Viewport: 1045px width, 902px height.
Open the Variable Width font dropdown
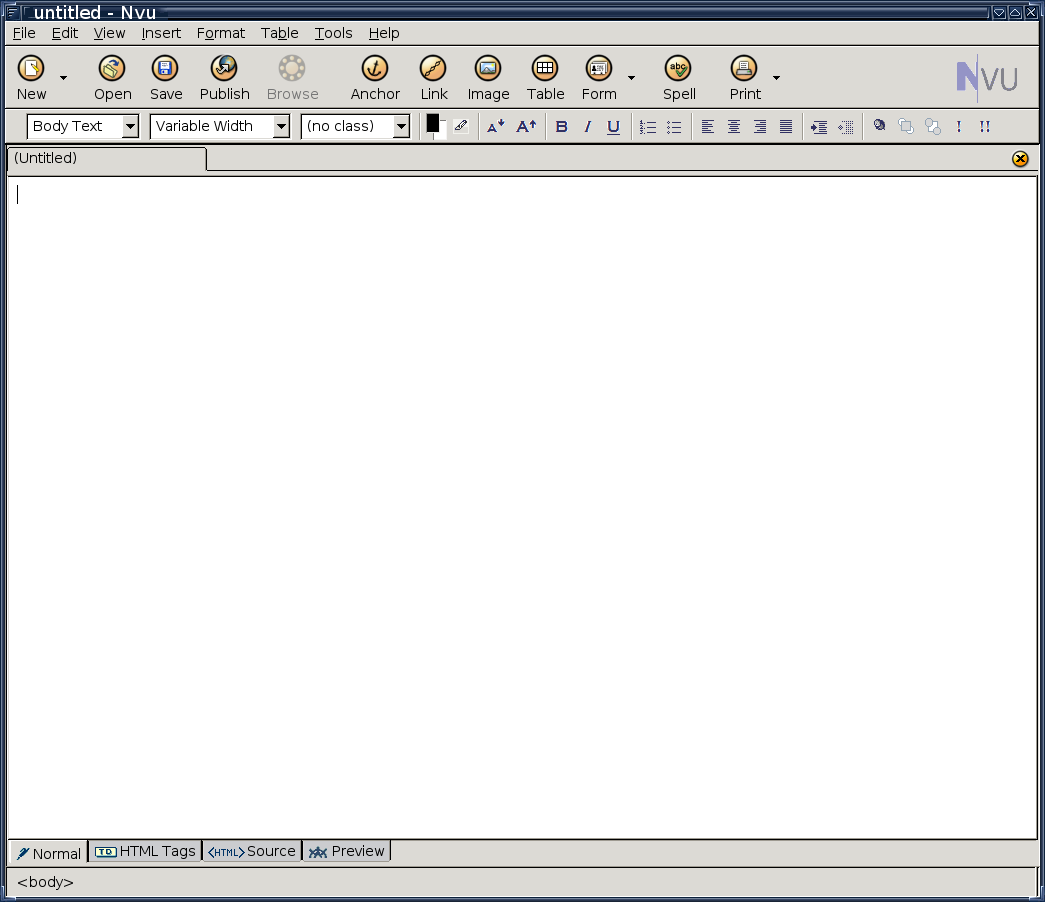pyautogui.click(x=220, y=126)
